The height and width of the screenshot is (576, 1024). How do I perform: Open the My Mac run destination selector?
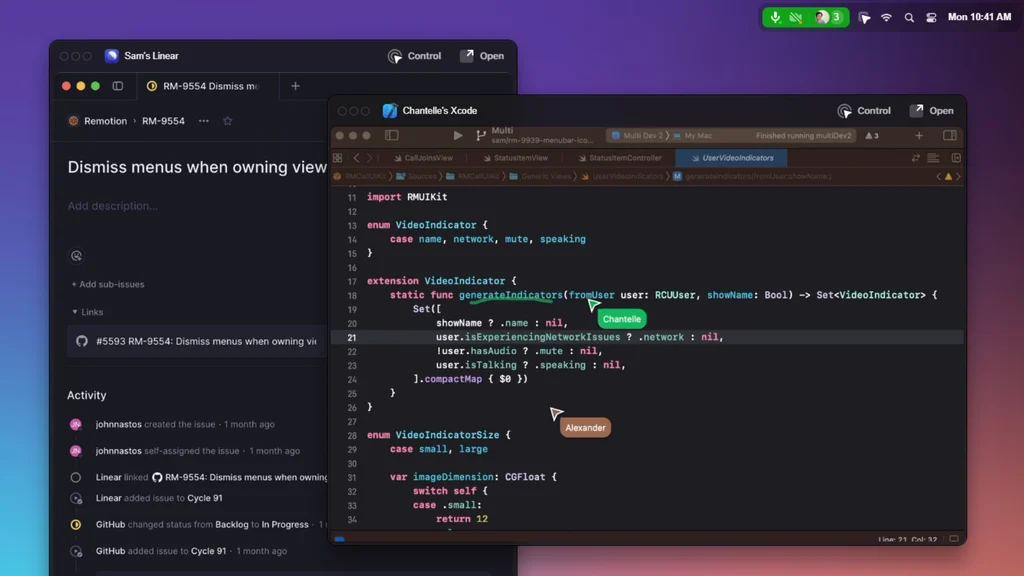tap(693, 136)
